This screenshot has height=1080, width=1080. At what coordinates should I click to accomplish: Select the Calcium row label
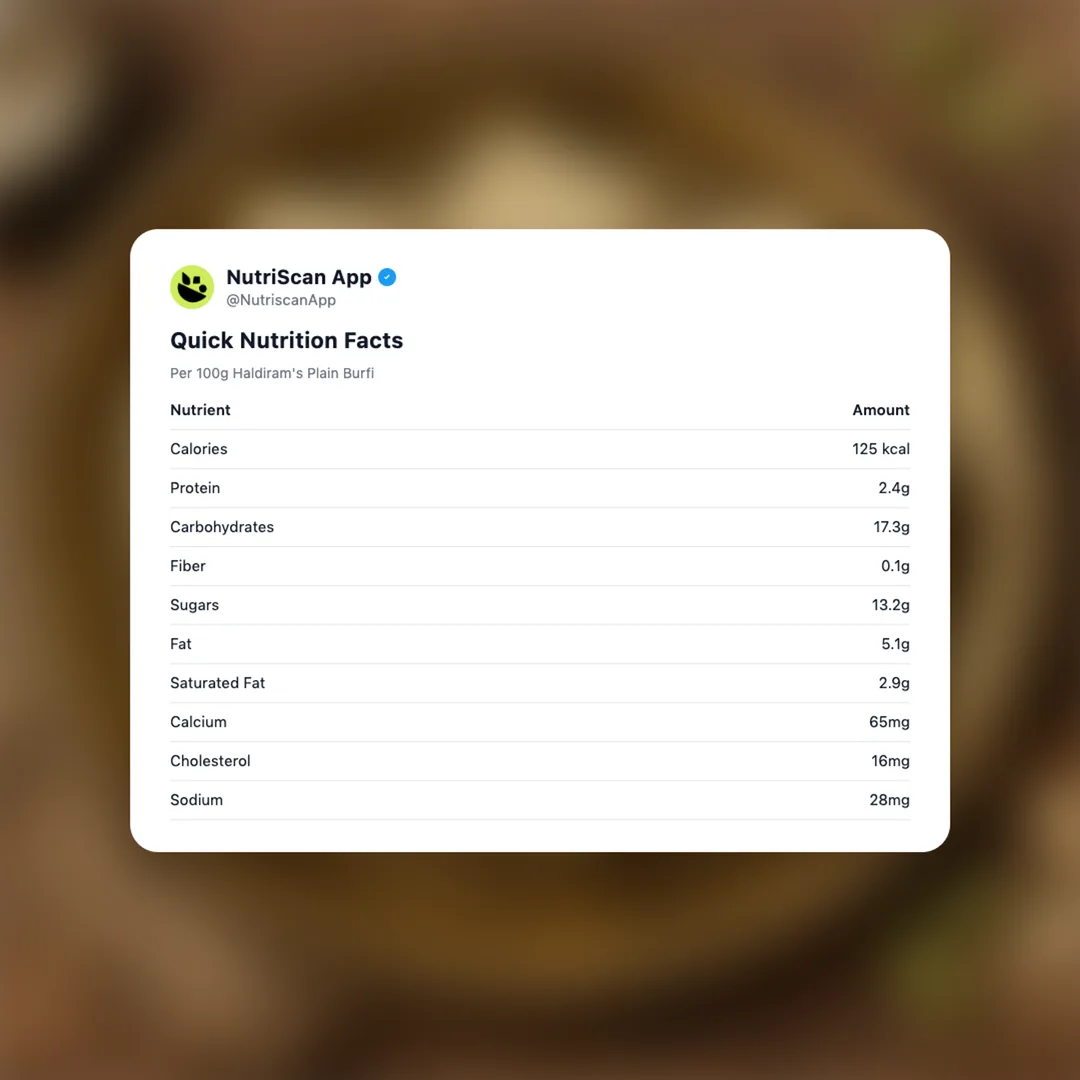pos(198,722)
